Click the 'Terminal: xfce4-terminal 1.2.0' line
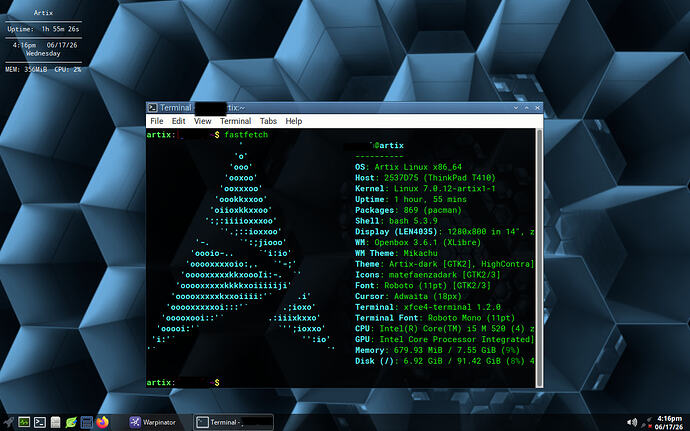 tap(428, 307)
